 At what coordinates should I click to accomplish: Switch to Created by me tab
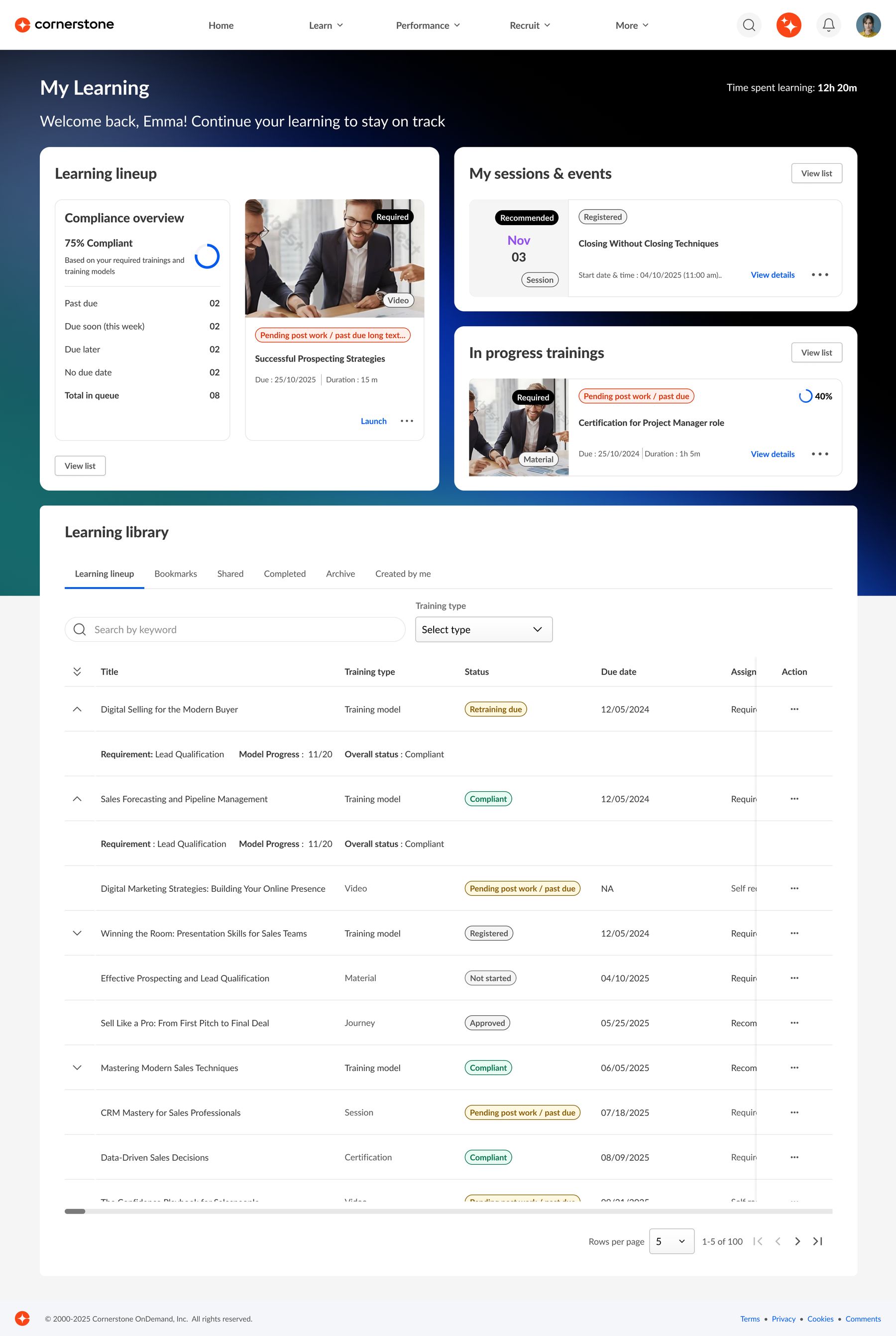pos(403,573)
